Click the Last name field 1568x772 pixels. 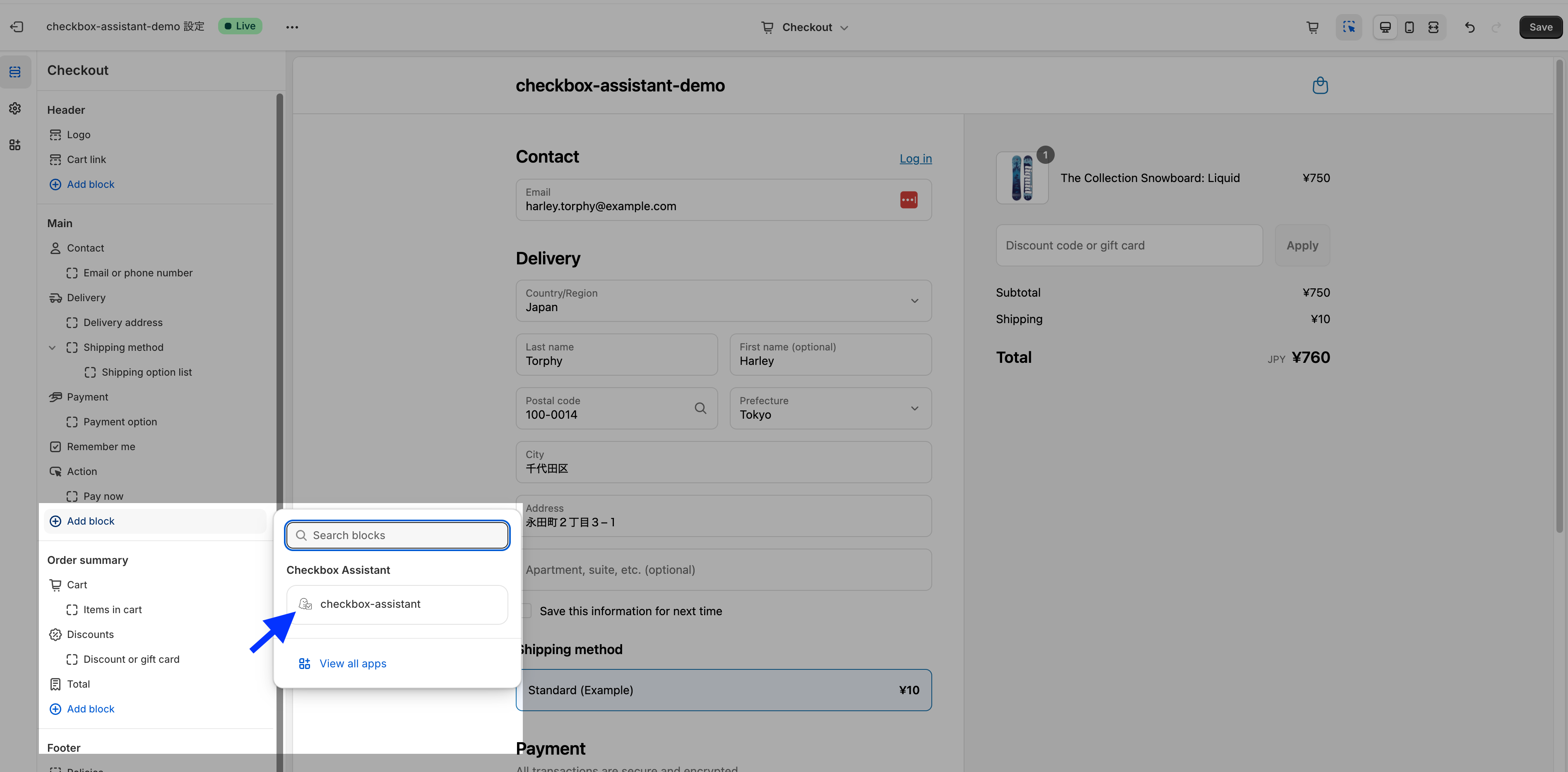[x=617, y=355]
